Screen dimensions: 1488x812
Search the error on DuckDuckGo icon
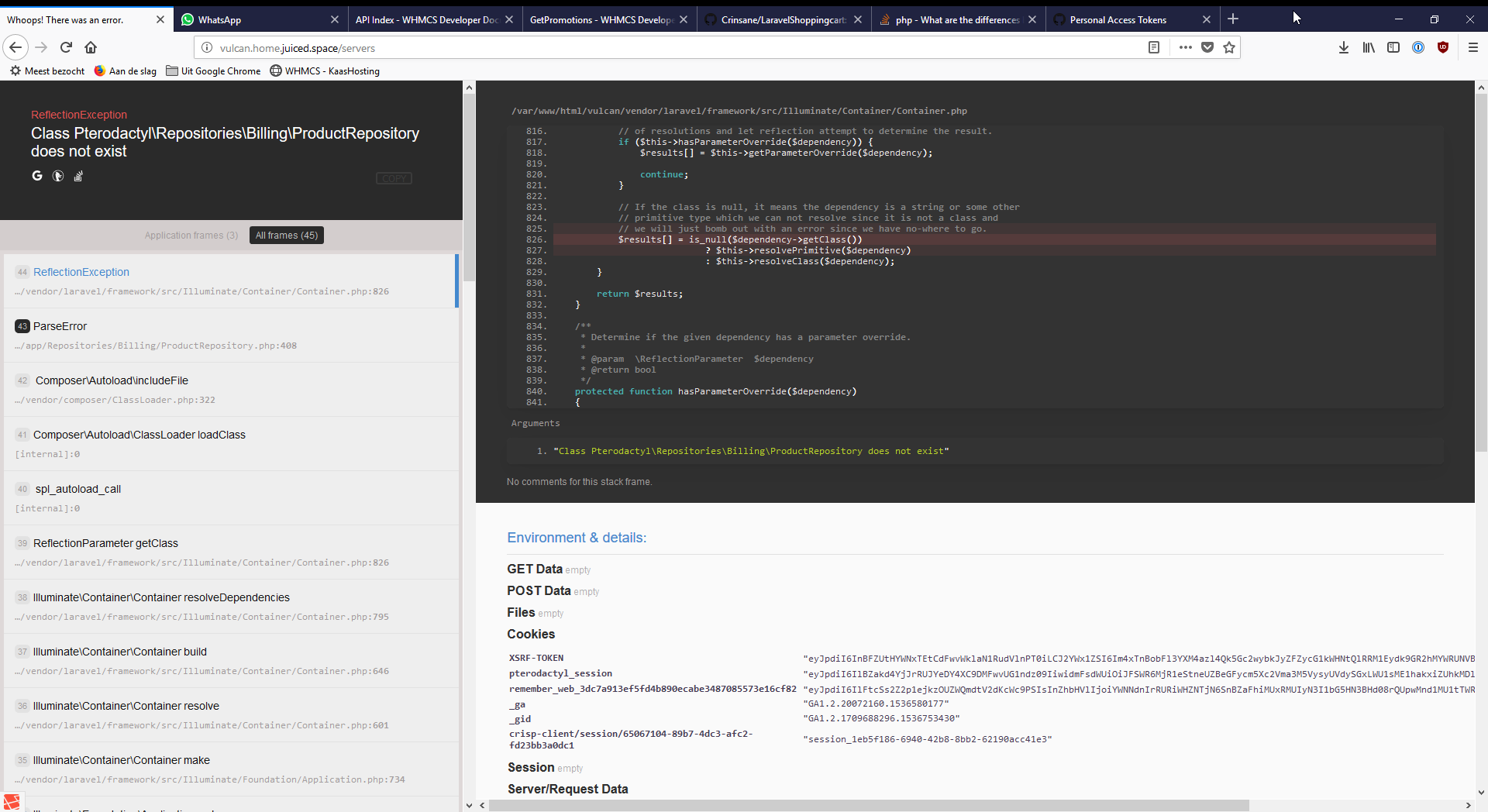click(x=58, y=176)
